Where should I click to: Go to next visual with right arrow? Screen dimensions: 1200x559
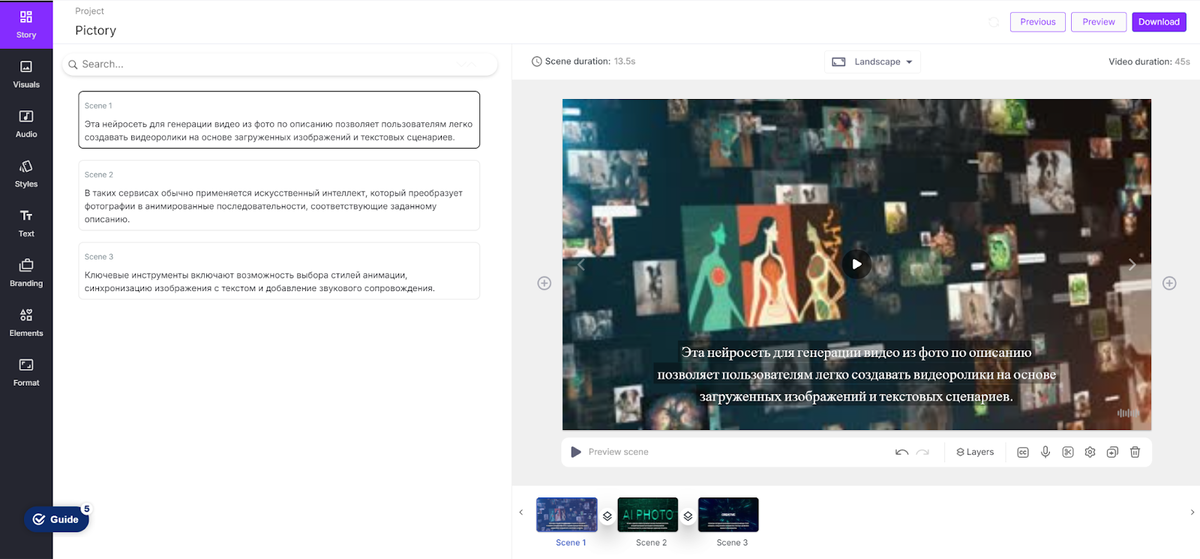1132,265
